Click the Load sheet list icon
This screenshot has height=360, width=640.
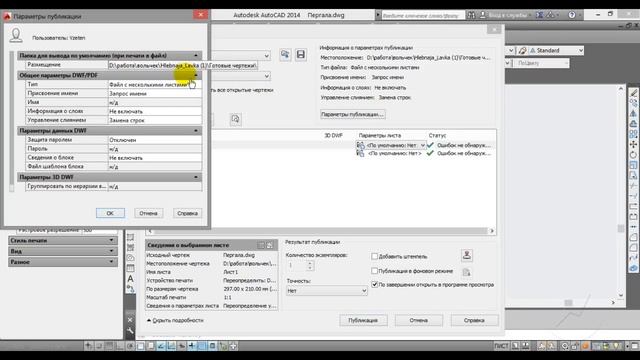click(x=285, y=54)
